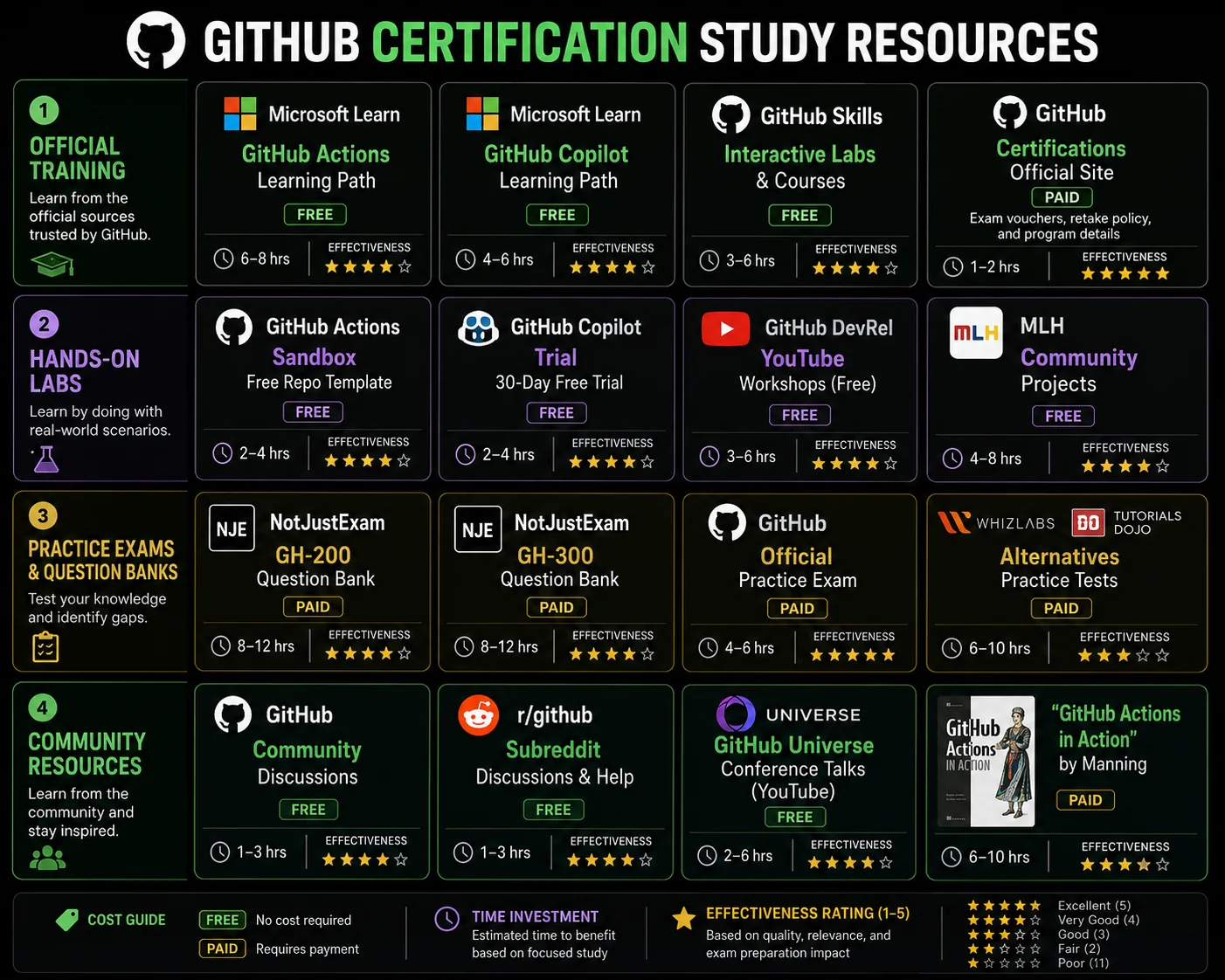Screen dimensions: 1225x980
Task: Click the clock icon next to 6–8 hrs
Action: coord(224,259)
